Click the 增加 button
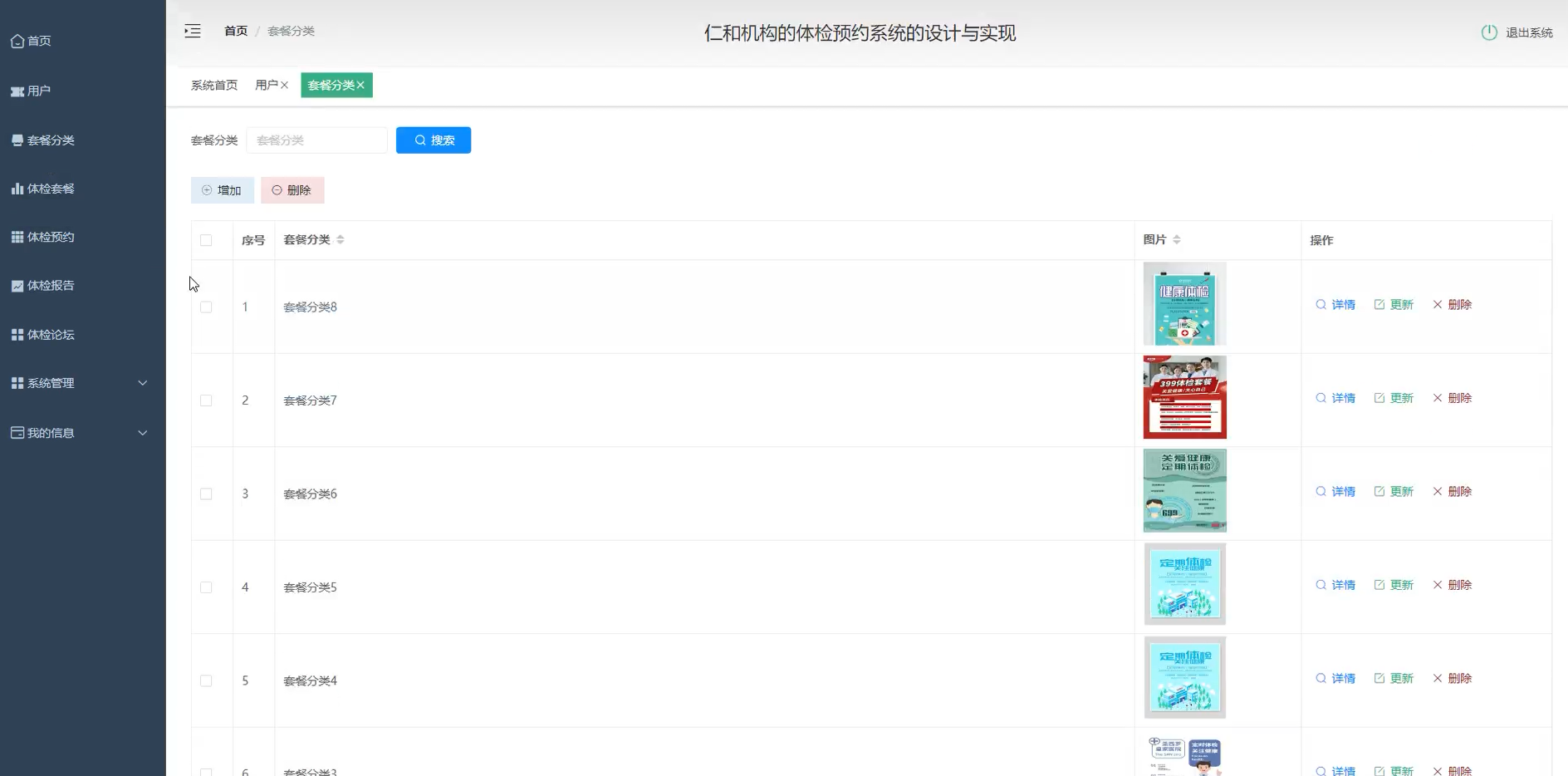This screenshot has height=776, width=1568. click(223, 190)
